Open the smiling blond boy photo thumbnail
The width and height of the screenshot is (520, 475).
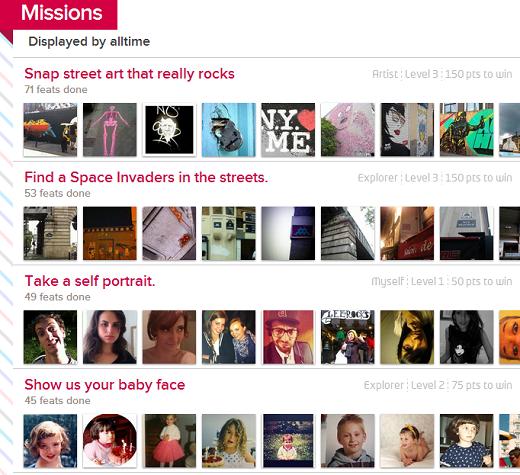click(x=348, y=441)
